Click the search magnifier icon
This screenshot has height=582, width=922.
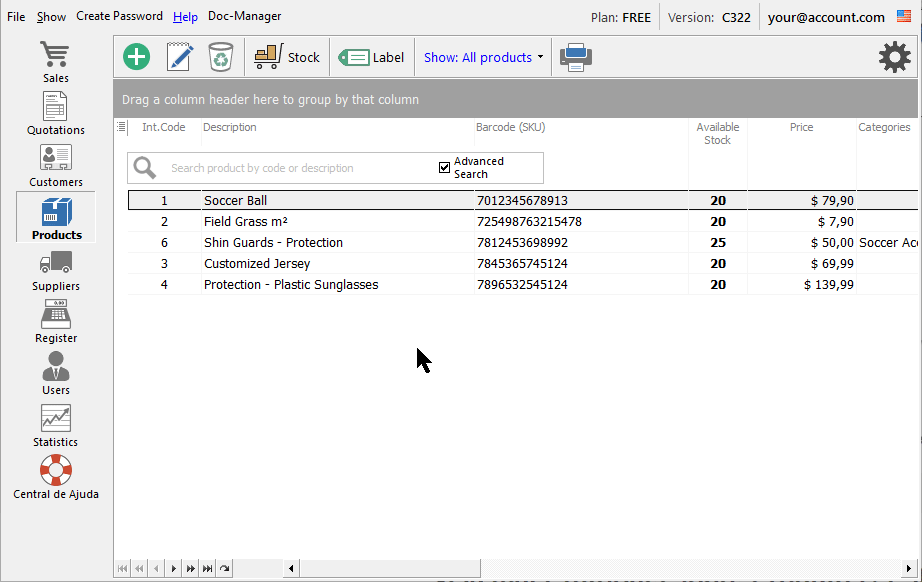click(145, 168)
